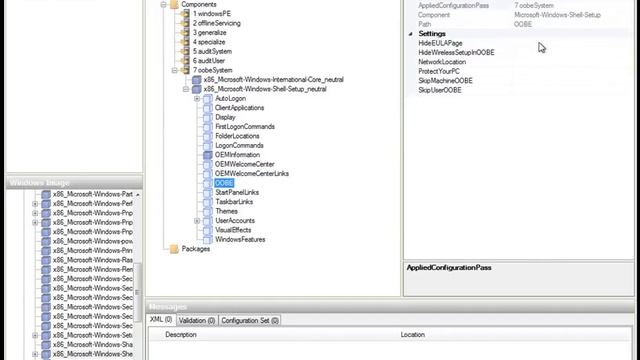
Task: Collapse the Components tree node
Action: click(x=163, y=4)
